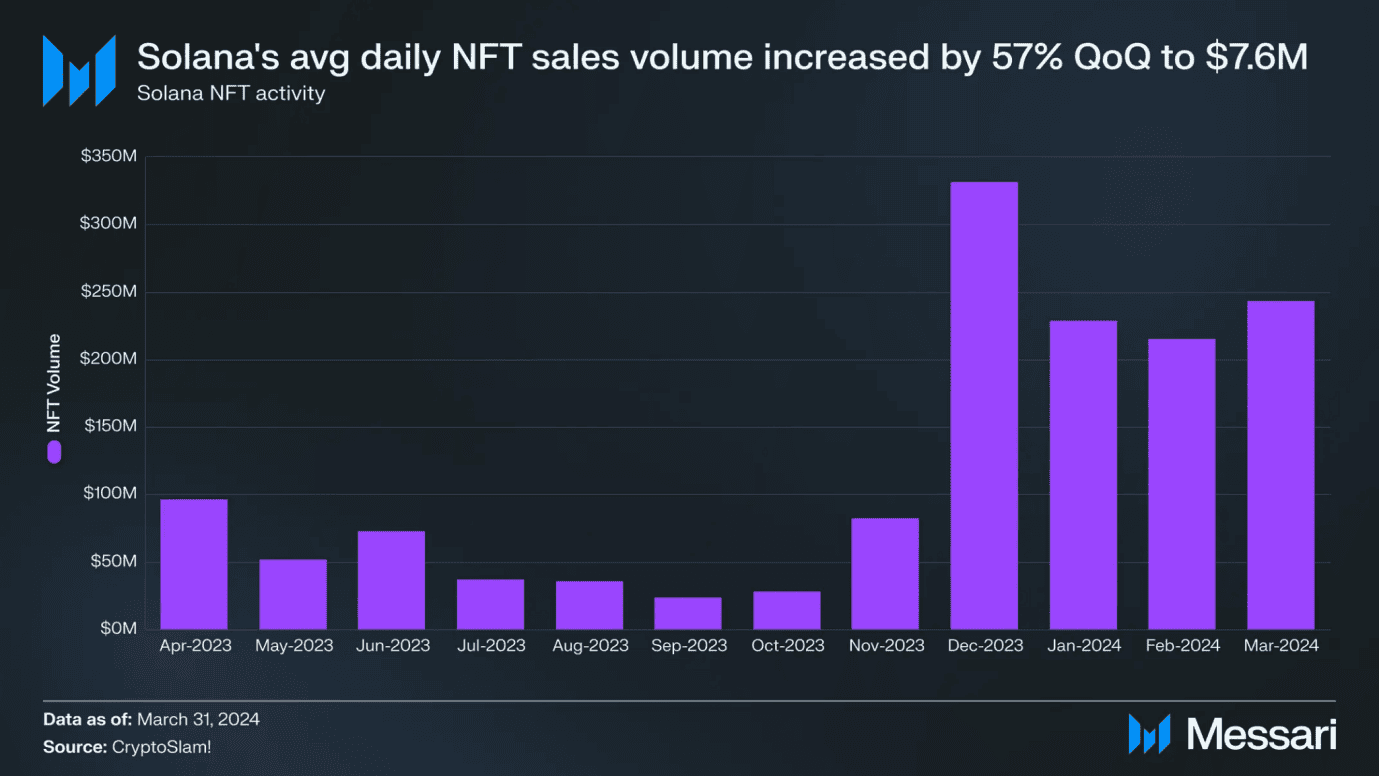1379x776 pixels.
Task: Click the Messari logo icon at top left
Action: point(78,71)
